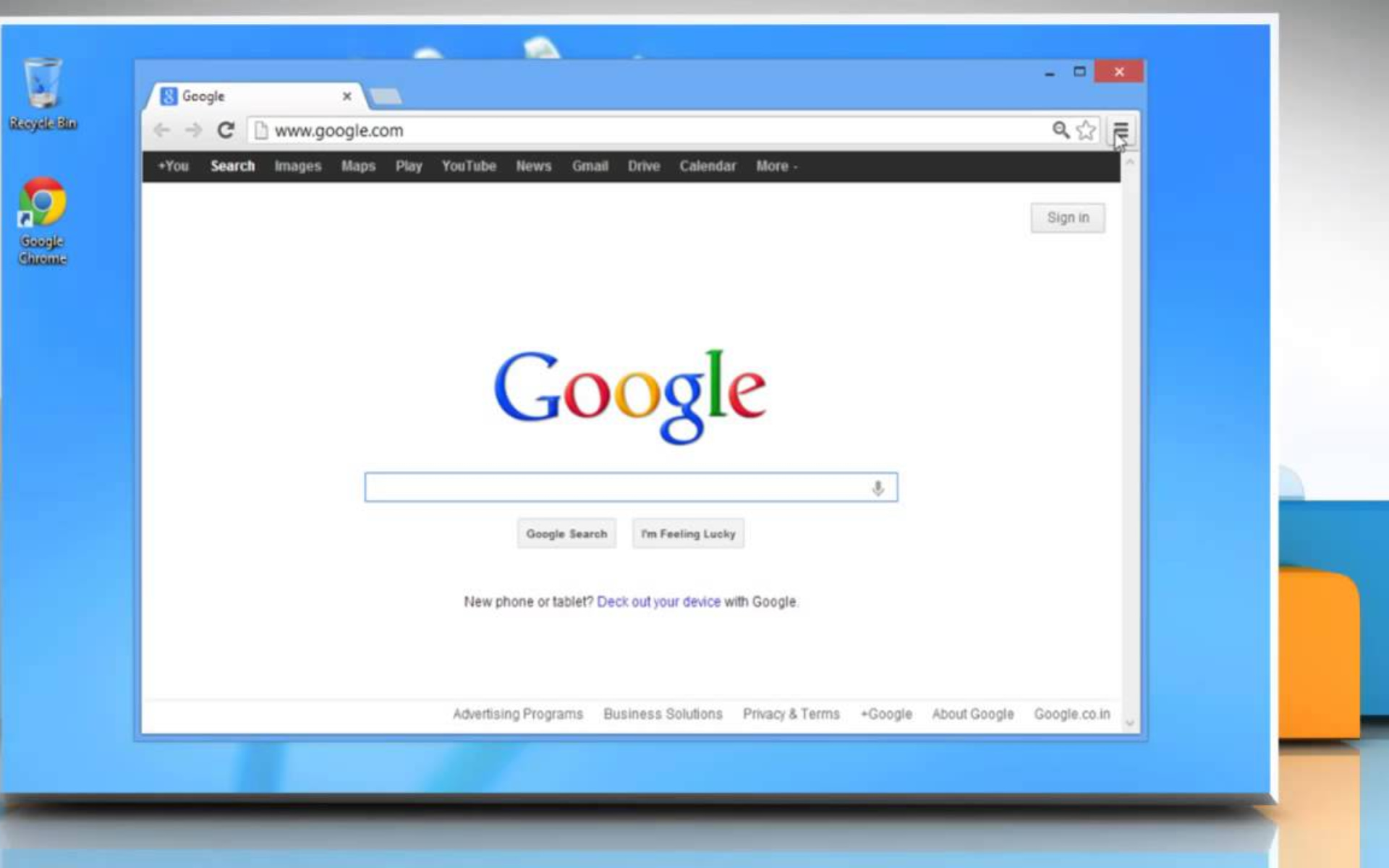Click the Search tab in Google nav bar
Screen dimensions: 1389x868
point(232,166)
